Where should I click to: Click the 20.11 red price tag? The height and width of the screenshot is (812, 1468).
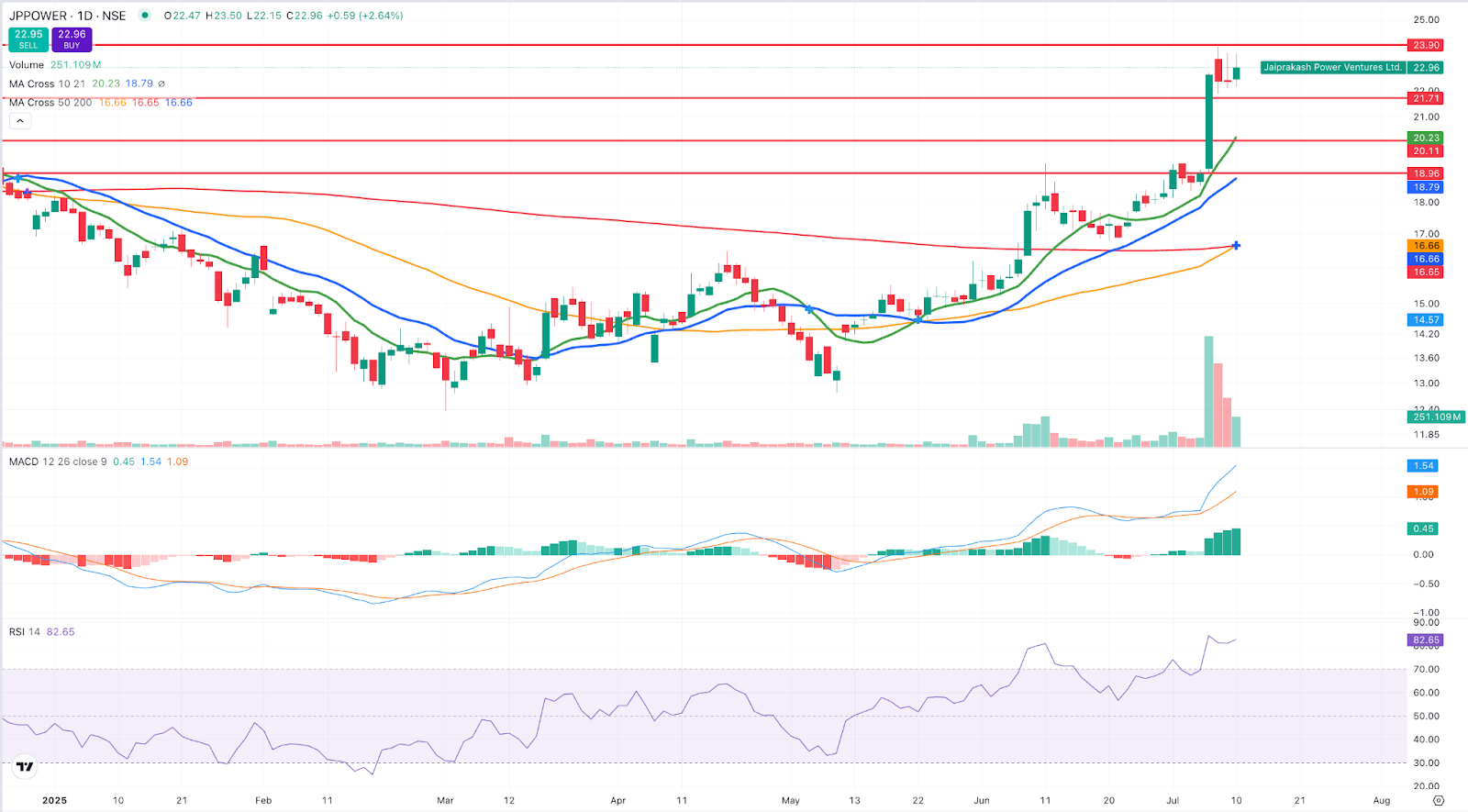click(1426, 150)
